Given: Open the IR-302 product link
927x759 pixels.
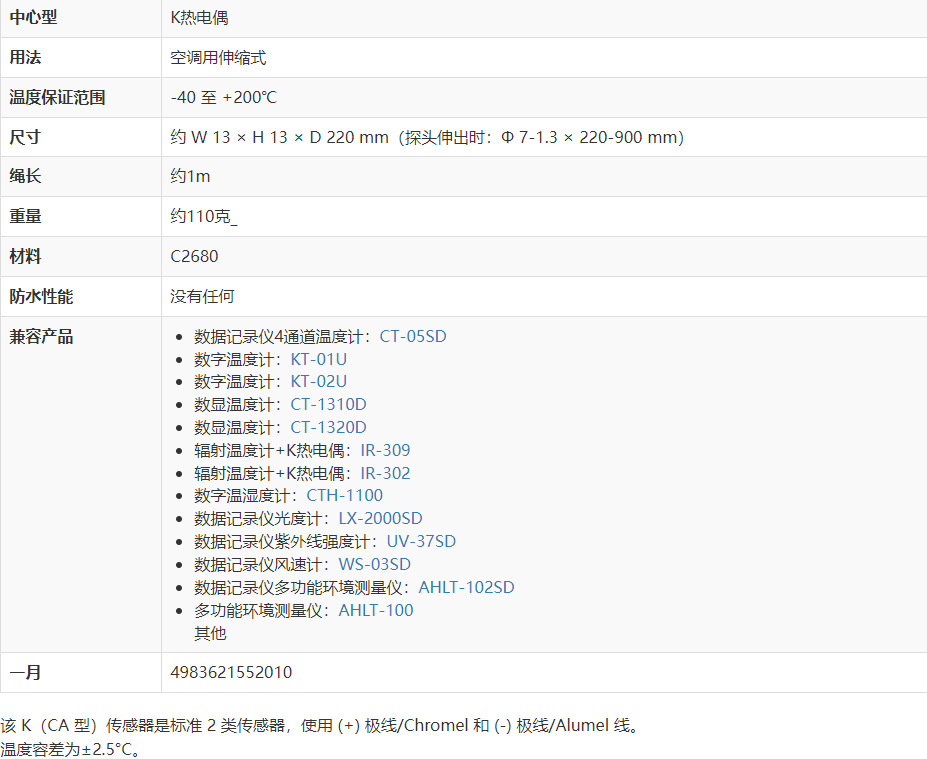Looking at the screenshot, I should [x=385, y=473].
